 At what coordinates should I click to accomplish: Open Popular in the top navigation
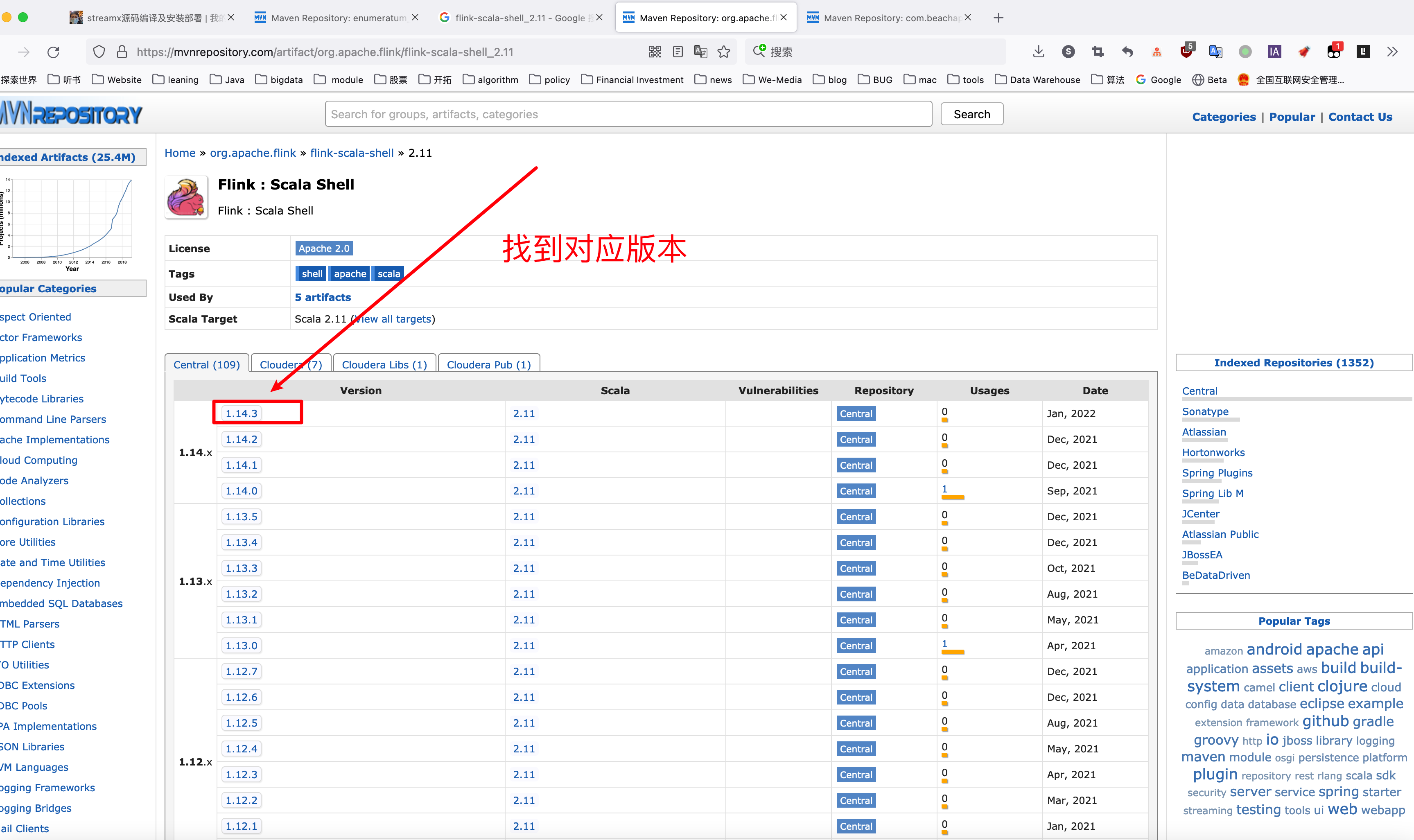coord(1292,117)
